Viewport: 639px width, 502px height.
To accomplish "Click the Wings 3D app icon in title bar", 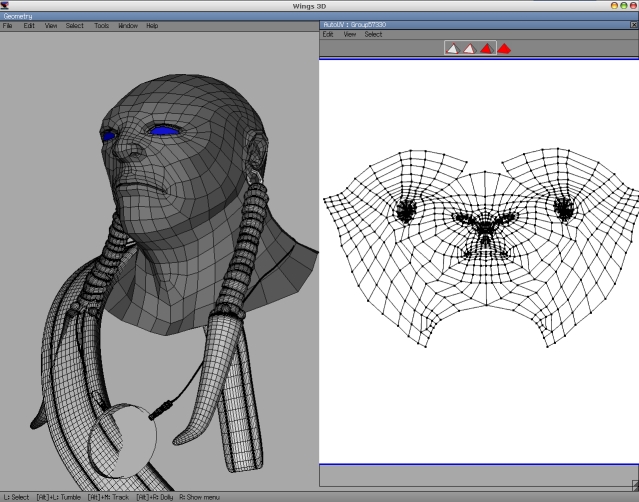I will coord(4,5).
